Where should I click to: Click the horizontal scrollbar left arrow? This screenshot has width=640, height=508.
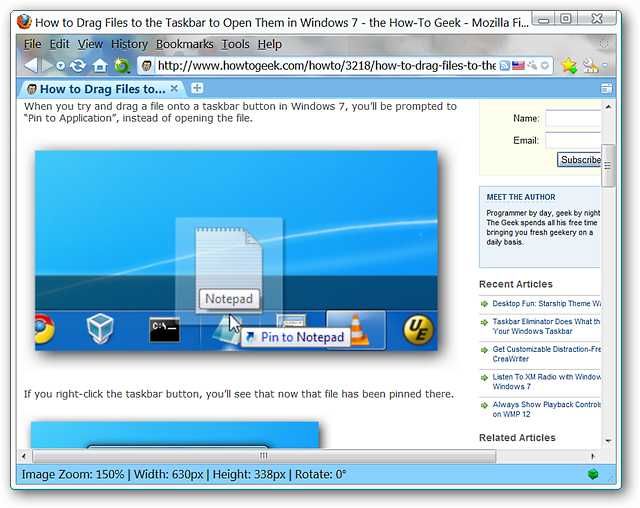(24, 456)
